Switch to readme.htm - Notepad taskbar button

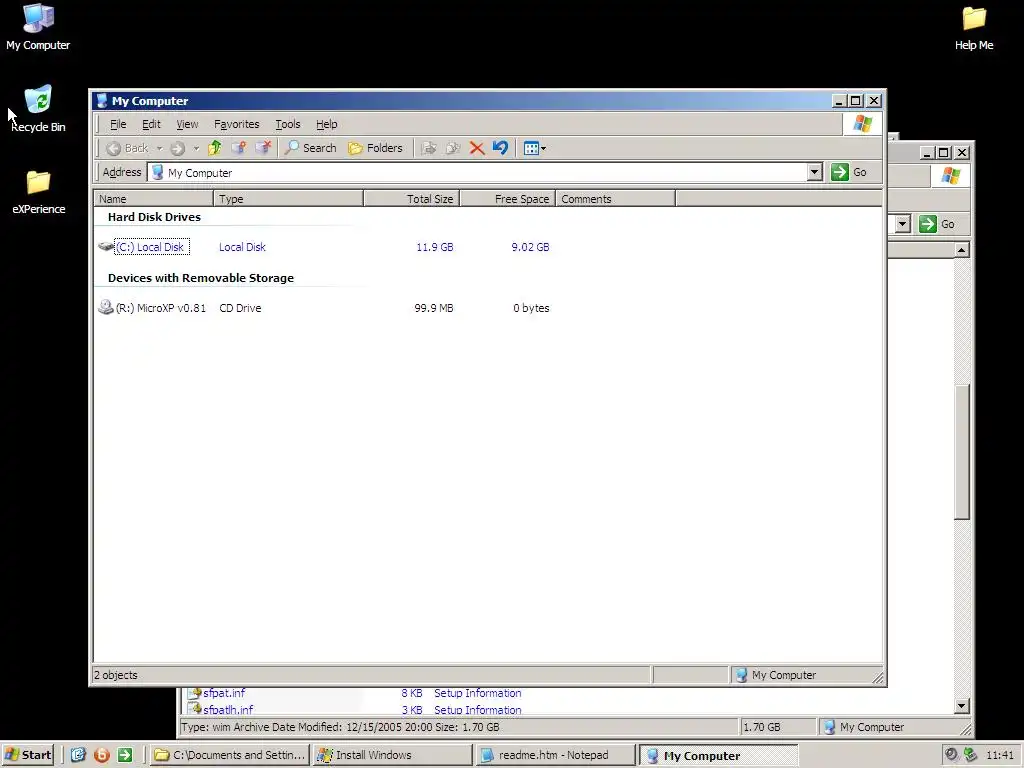[x=554, y=755]
